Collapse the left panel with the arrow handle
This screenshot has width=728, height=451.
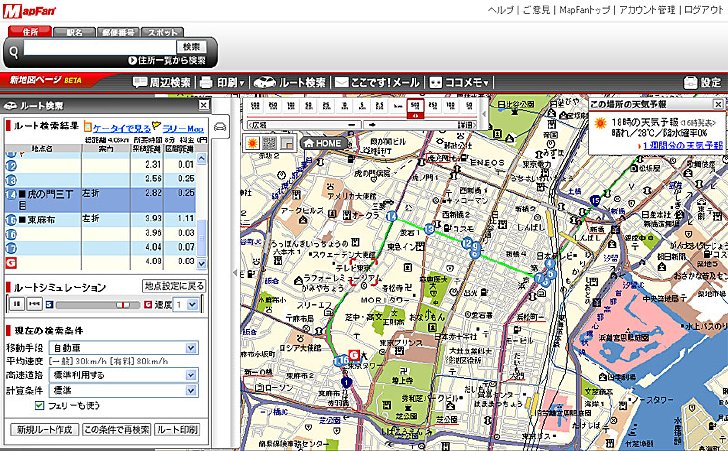point(235,273)
